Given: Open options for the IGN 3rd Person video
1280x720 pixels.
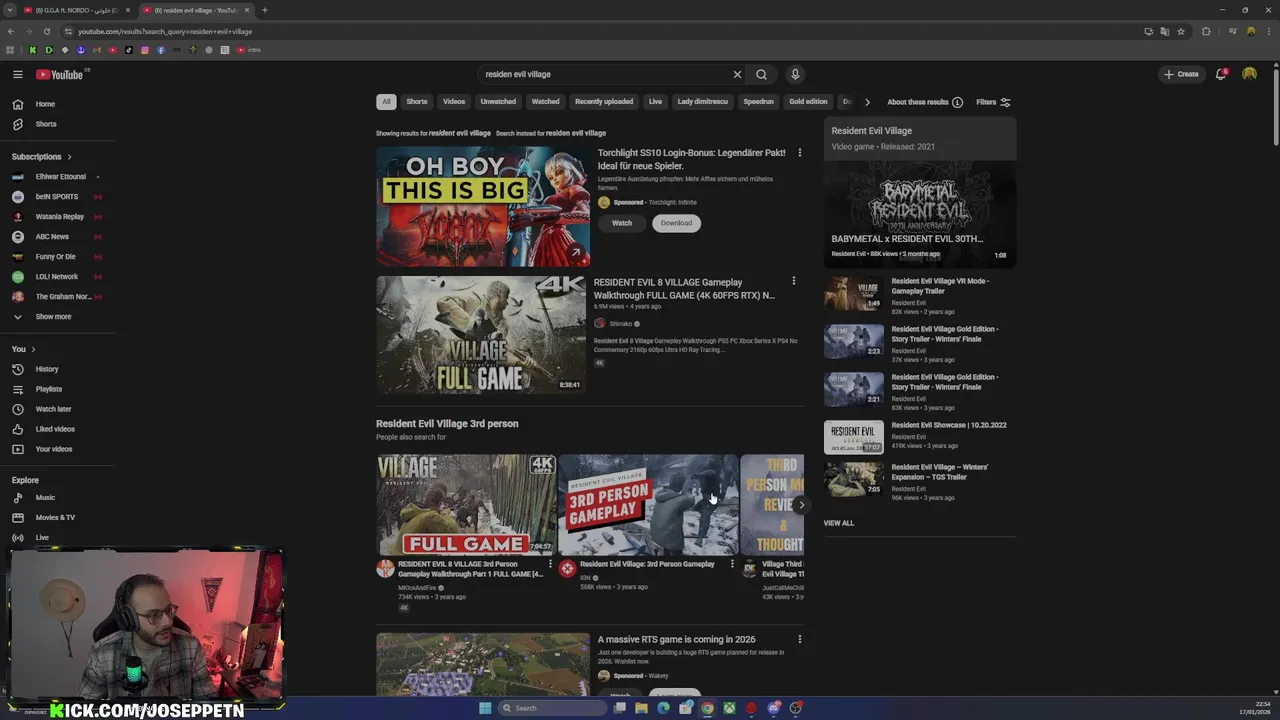Looking at the screenshot, I should pyautogui.click(x=732, y=564).
